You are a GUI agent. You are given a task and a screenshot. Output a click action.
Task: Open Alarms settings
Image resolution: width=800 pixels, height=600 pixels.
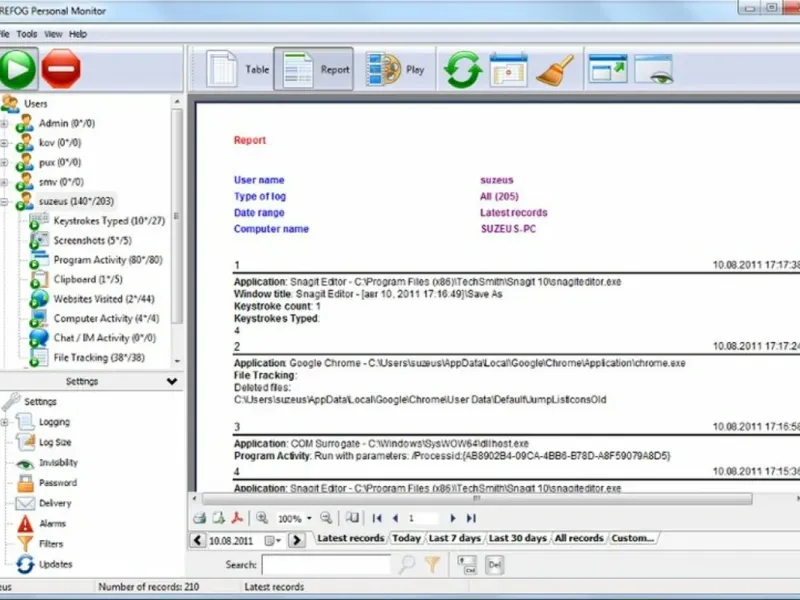[x=52, y=523]
